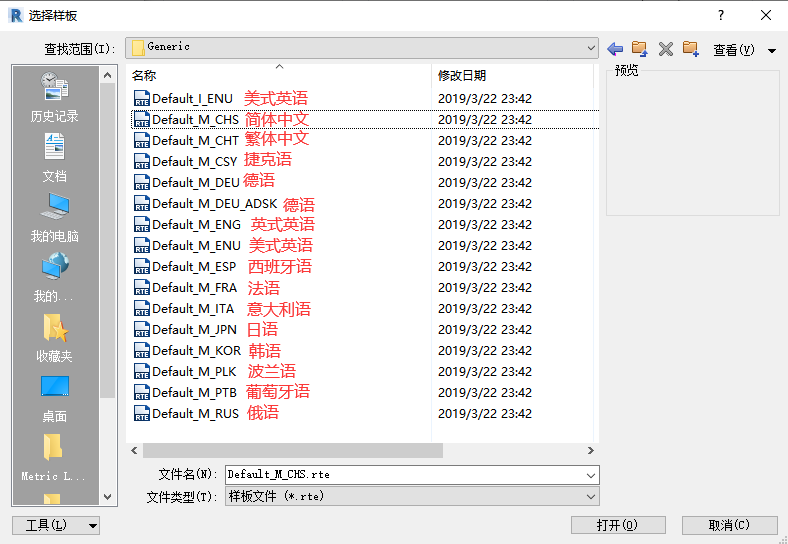Click RTE icon of Default_M_ITA file

(142, 308)
